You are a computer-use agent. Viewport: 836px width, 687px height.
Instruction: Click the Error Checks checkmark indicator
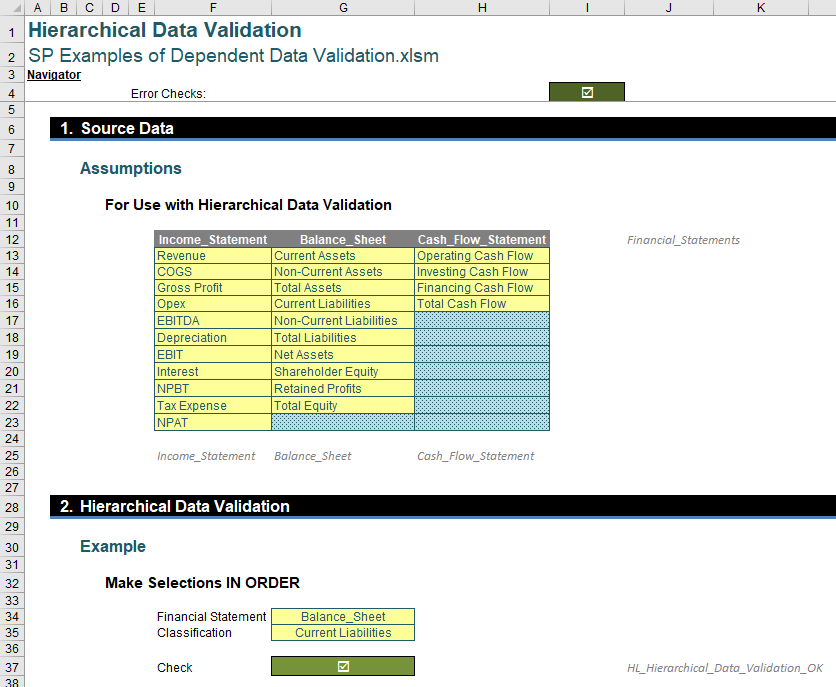pyautogui.click(x=586, y=91)
